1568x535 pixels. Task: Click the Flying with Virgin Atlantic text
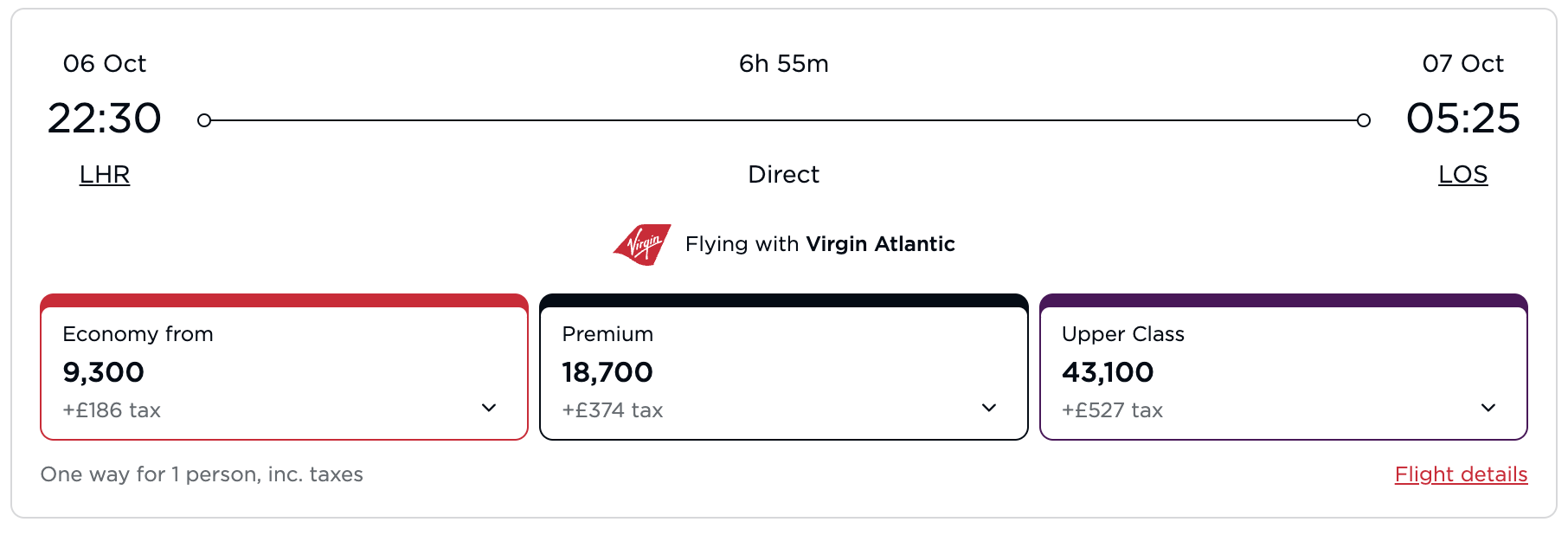[x=820, y=244]
